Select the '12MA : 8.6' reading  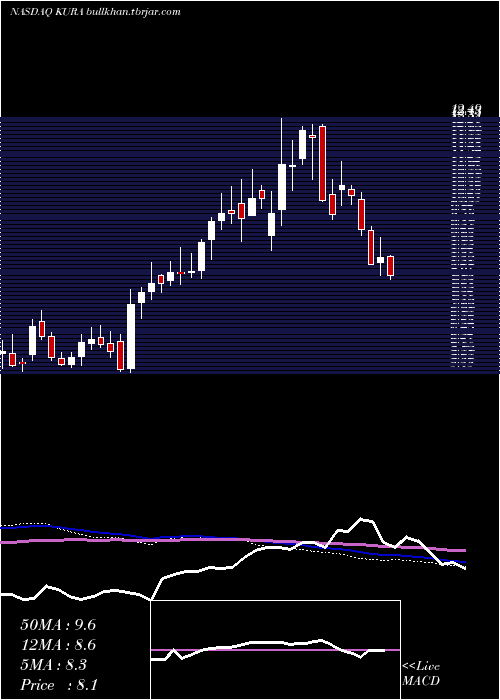click(58, 645)
